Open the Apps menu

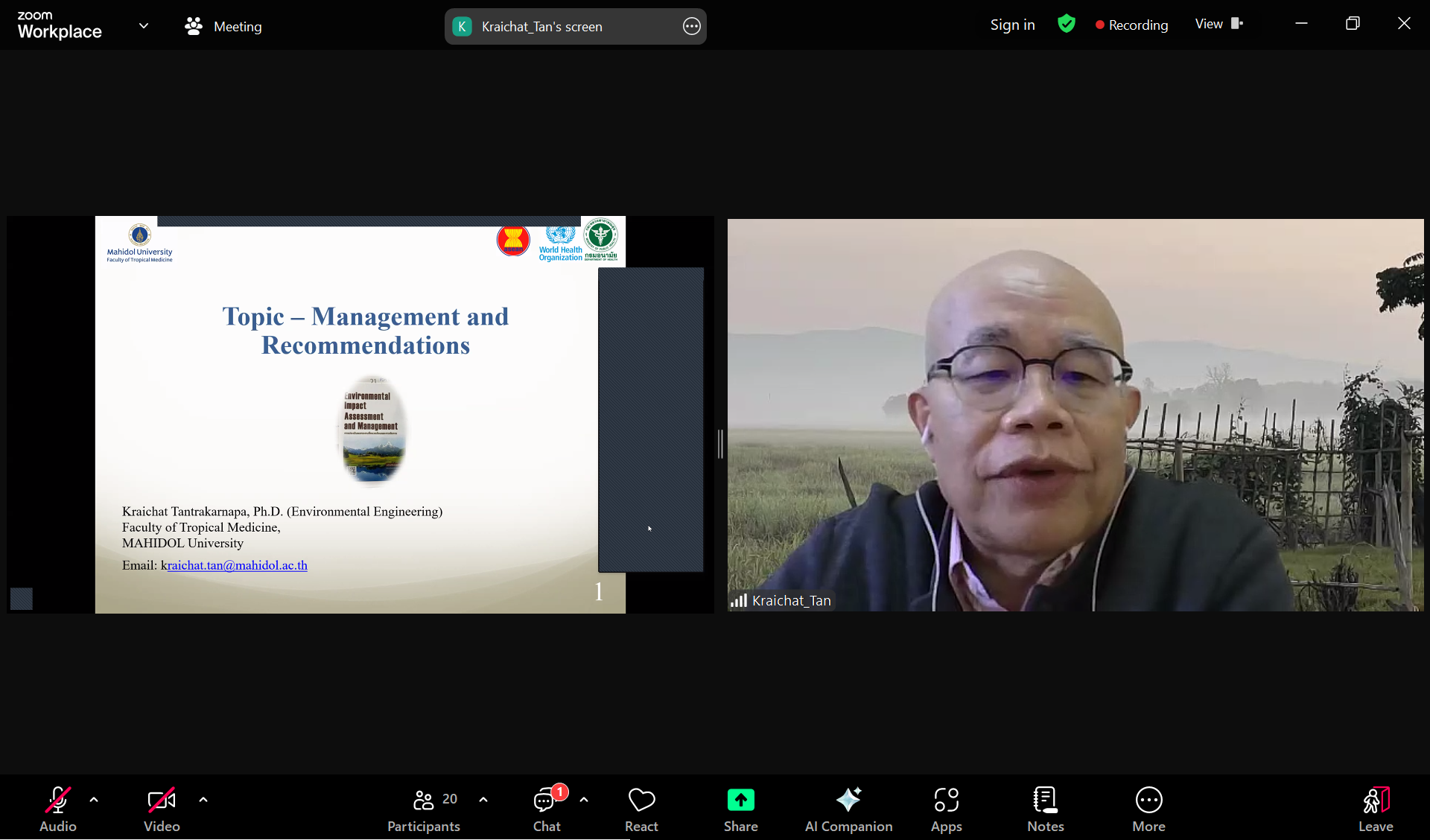pos(946,809)
